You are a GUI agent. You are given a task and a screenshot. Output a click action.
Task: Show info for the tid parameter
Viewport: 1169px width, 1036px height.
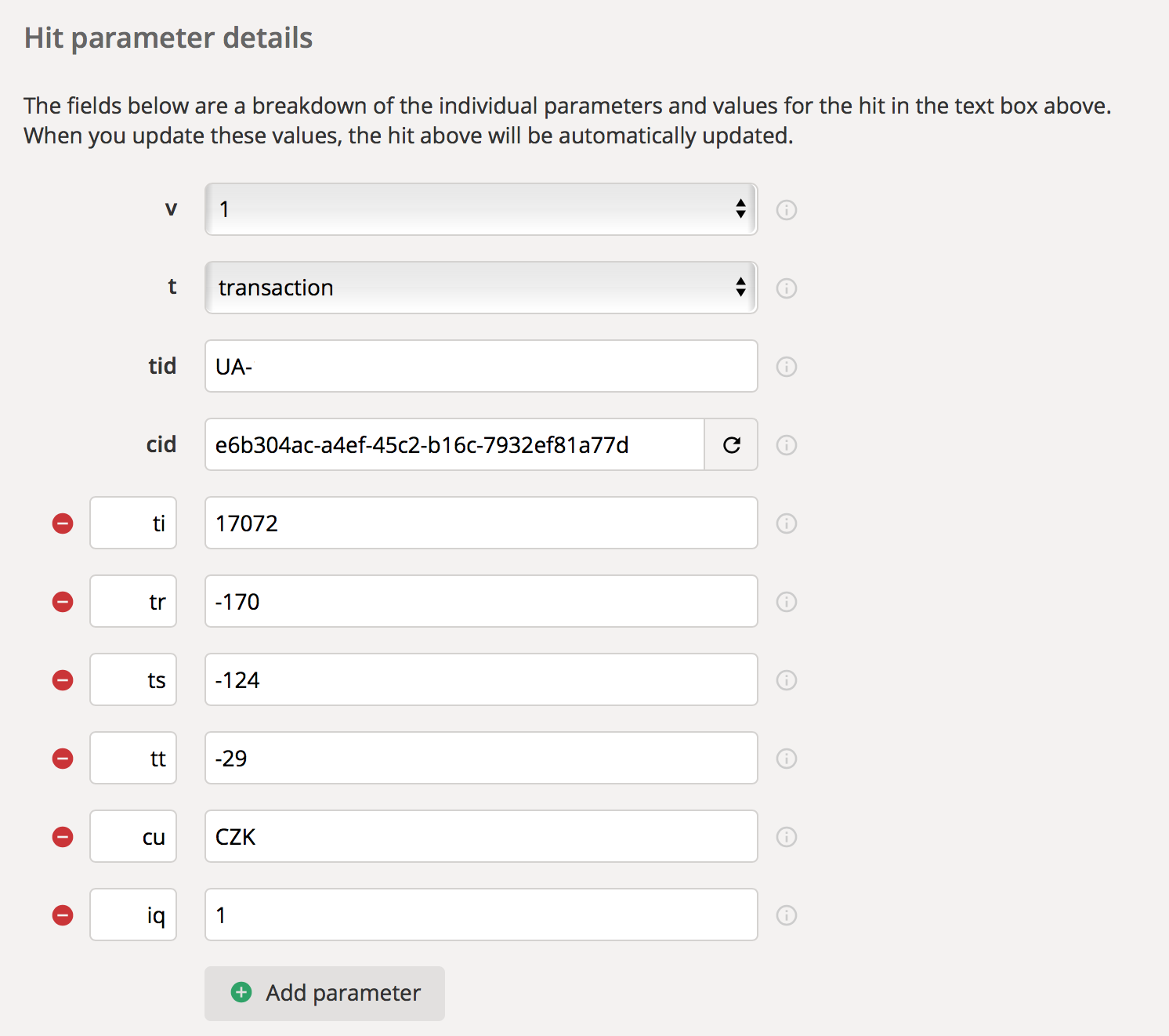[787, 367]
